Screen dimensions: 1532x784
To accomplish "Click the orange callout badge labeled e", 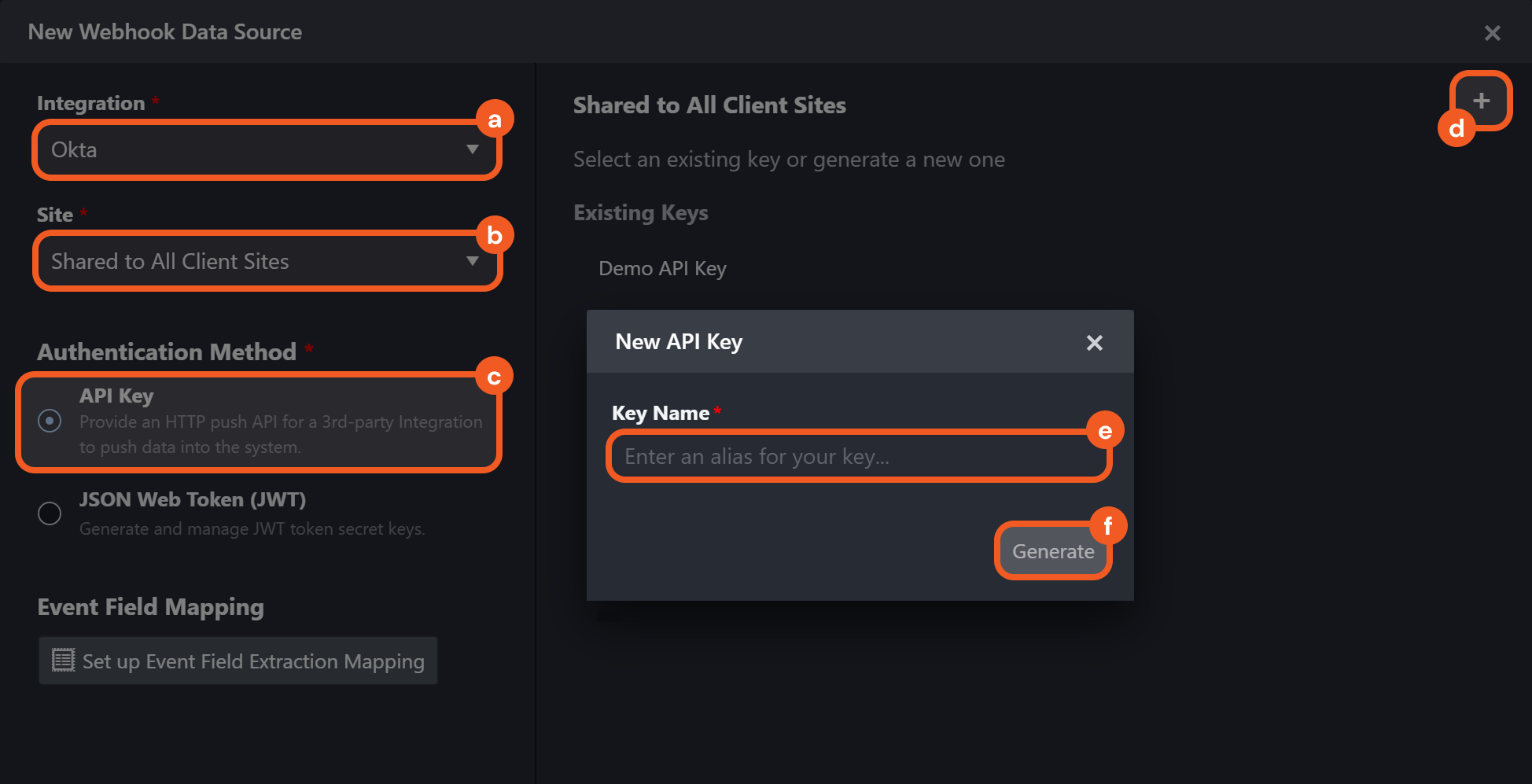I will pos(1105,431).
